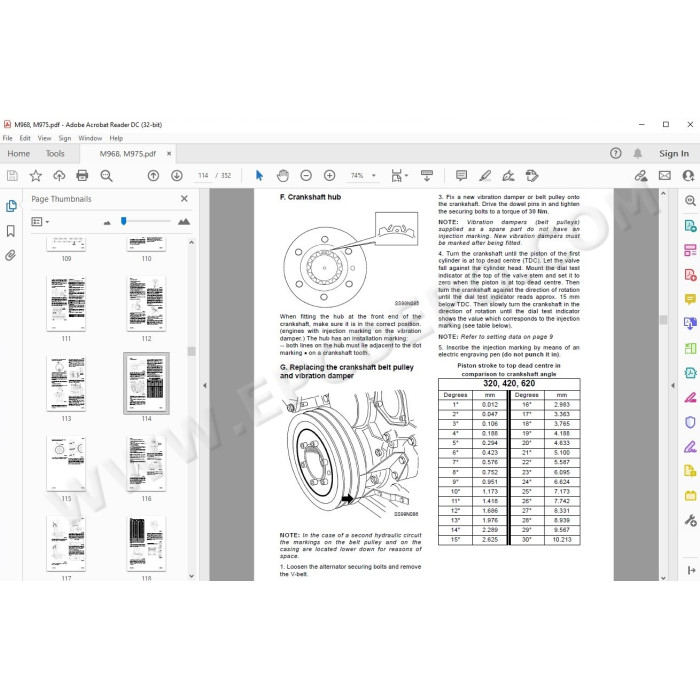
Task: Click the scrolling mode download icon
Action: pyautogui.click(x=427, y=175)
